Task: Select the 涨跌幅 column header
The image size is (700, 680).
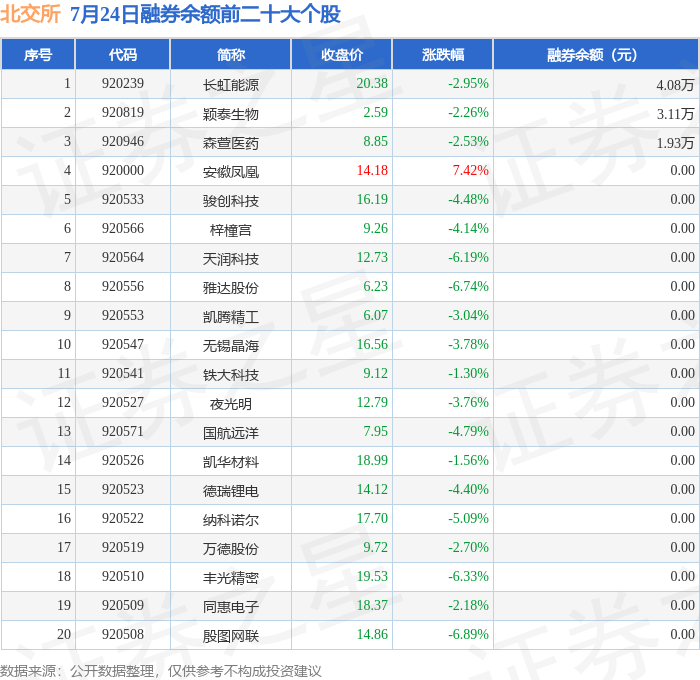Action: [443, 54]
